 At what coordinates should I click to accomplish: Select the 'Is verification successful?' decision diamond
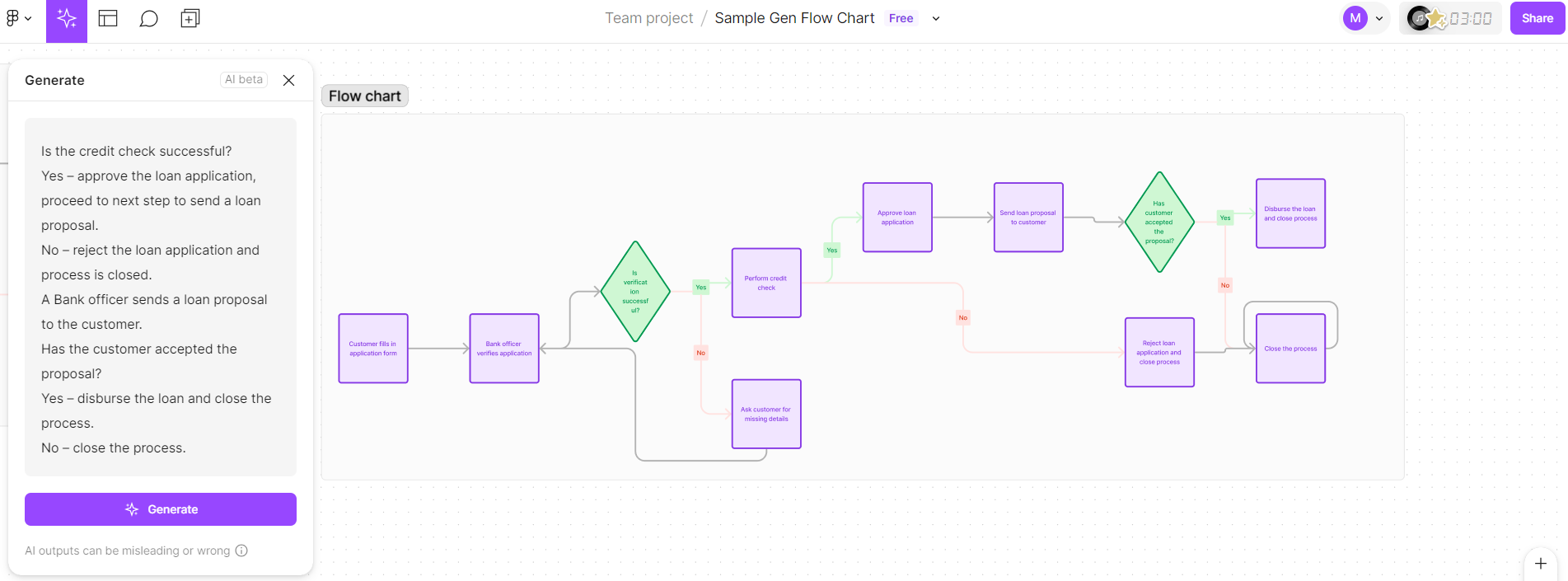[x=635, y=293]
